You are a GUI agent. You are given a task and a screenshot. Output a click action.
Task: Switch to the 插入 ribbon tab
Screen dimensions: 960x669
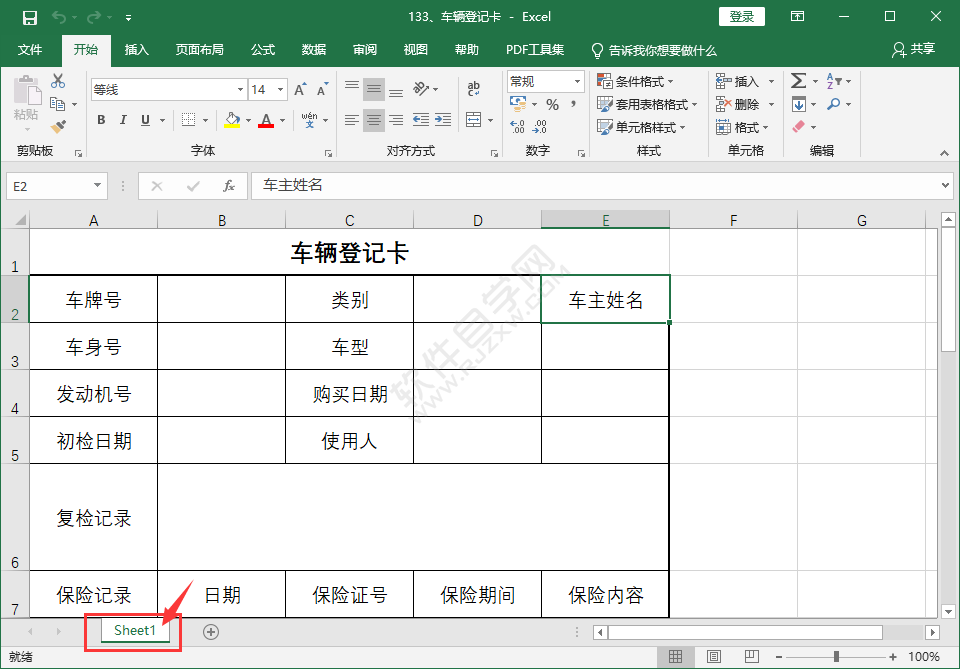[x=137, y=49]
